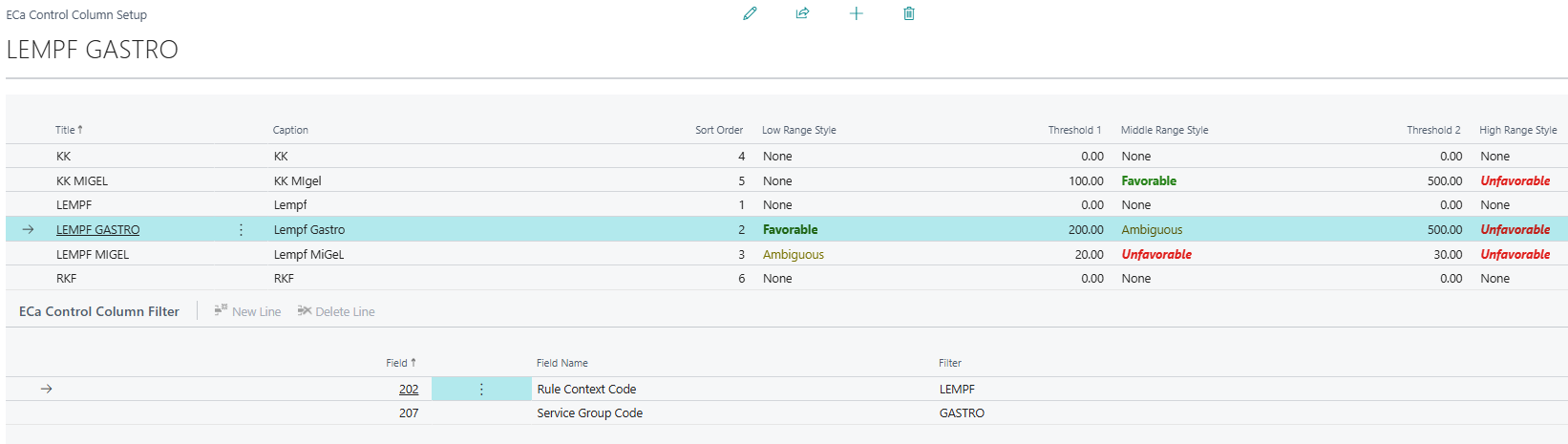1568x444 pixels.
Task: Click the Threshold 1 column header
Action: pos(1074,130)
